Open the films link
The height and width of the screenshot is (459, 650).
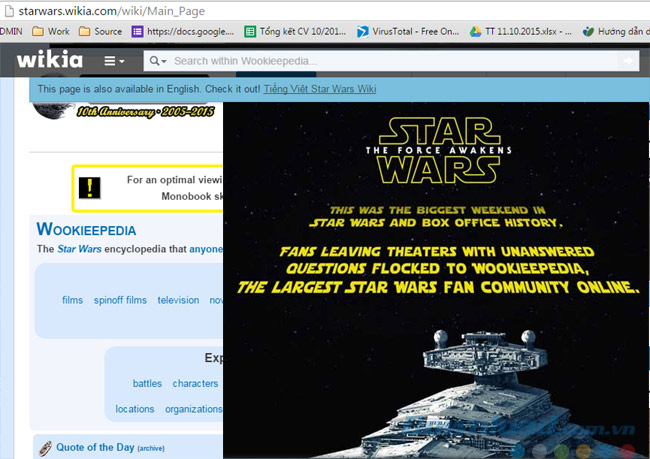pyautogui.click(x=73, y=300)
